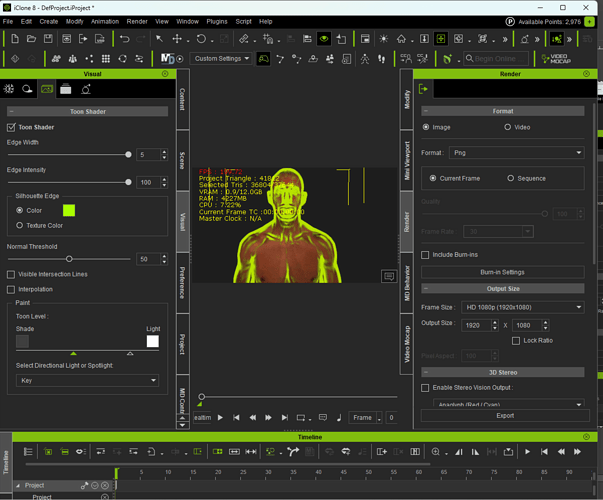Open Burn-in Settings
The image size is (603, 500).
point(503,272)
